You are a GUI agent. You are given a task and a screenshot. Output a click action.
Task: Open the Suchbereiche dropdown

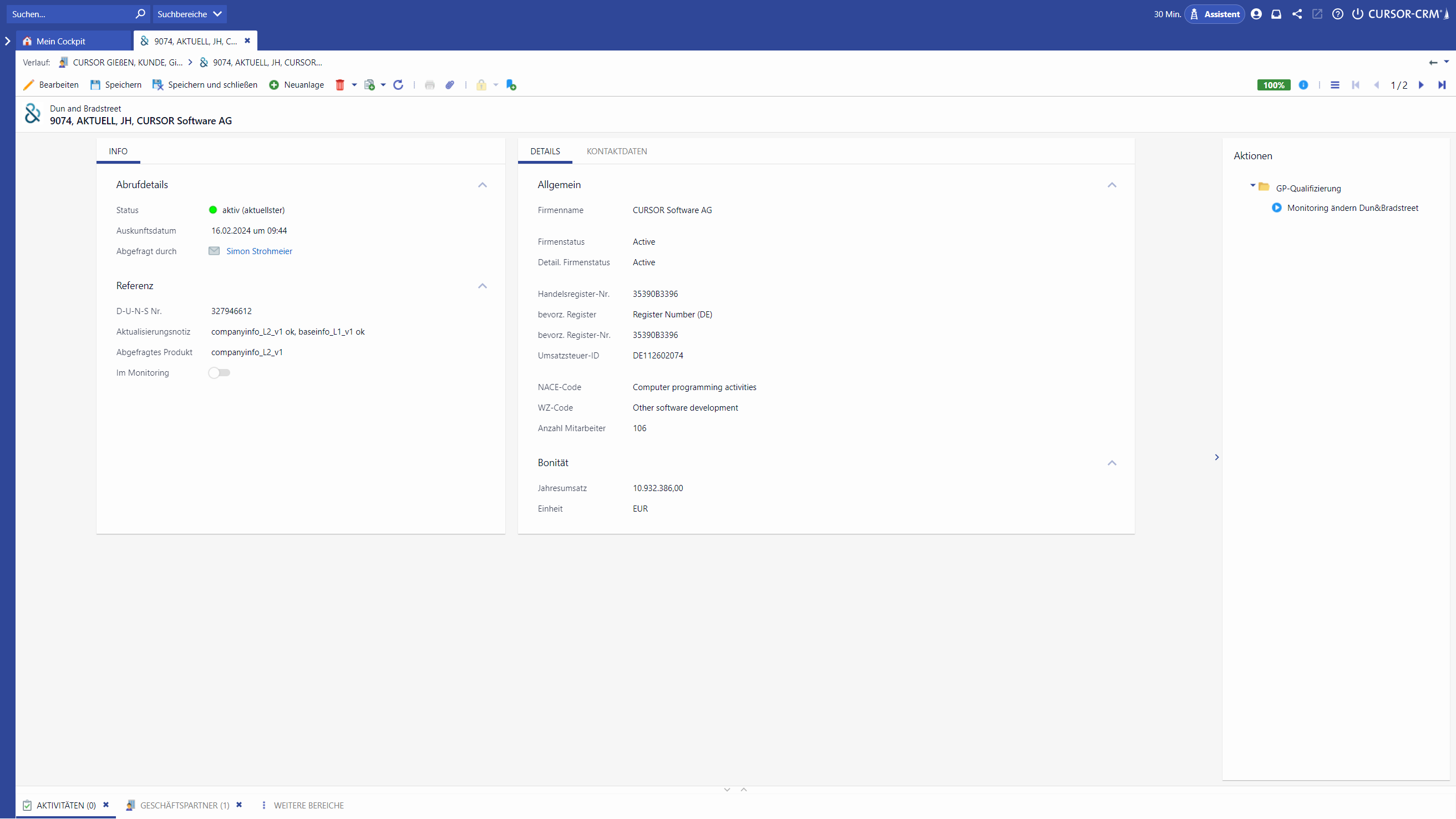189,14
